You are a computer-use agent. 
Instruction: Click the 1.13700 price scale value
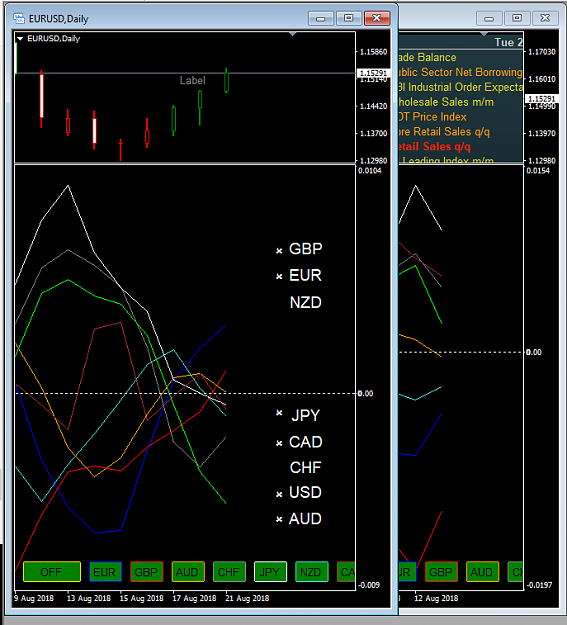click(x=373, y=133)
